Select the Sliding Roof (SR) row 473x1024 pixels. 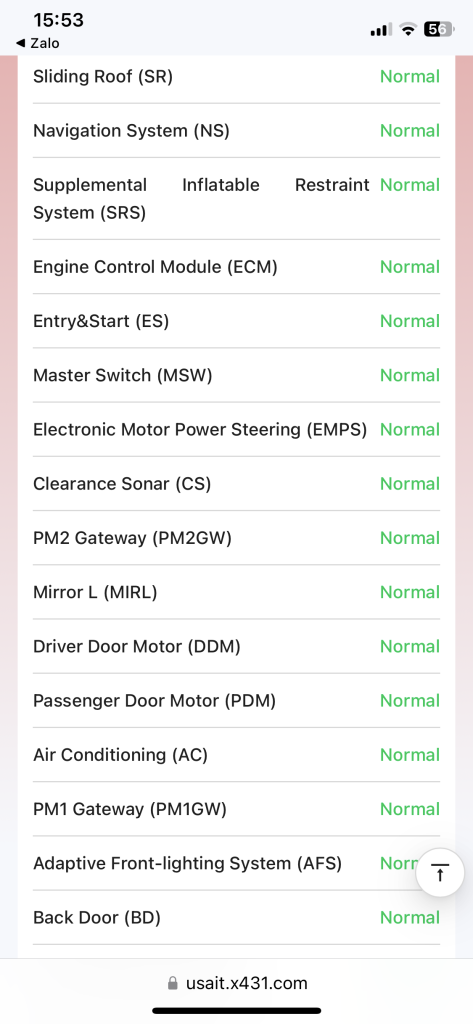(x=236, y=76)
